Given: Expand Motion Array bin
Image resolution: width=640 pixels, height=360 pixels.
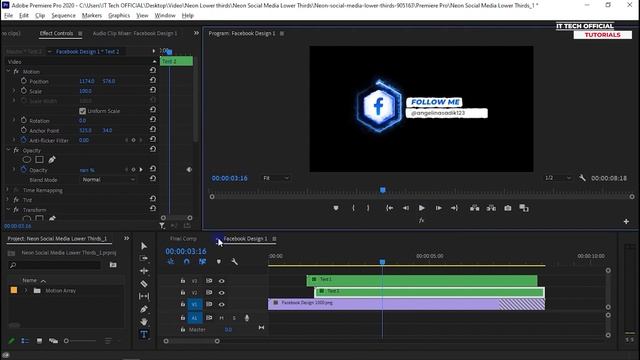Looking at the screenshot, I should click(26, 291).
